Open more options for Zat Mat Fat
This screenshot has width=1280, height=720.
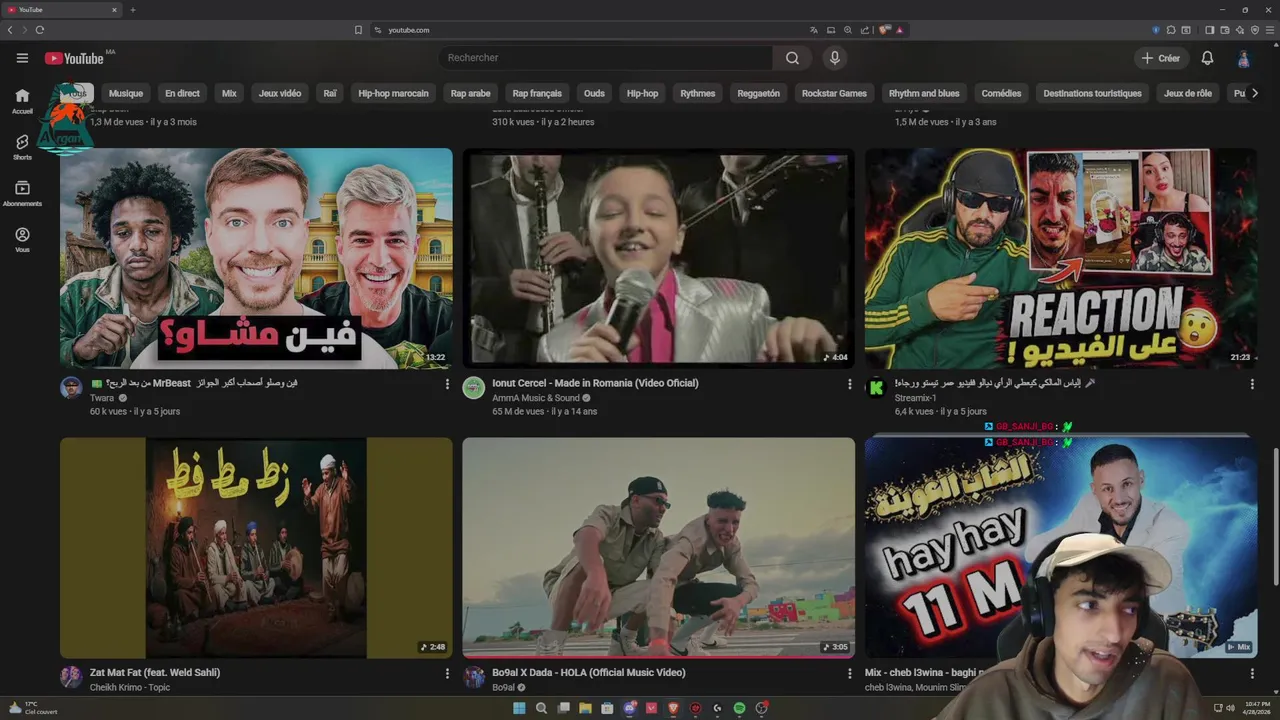point(447,674)
